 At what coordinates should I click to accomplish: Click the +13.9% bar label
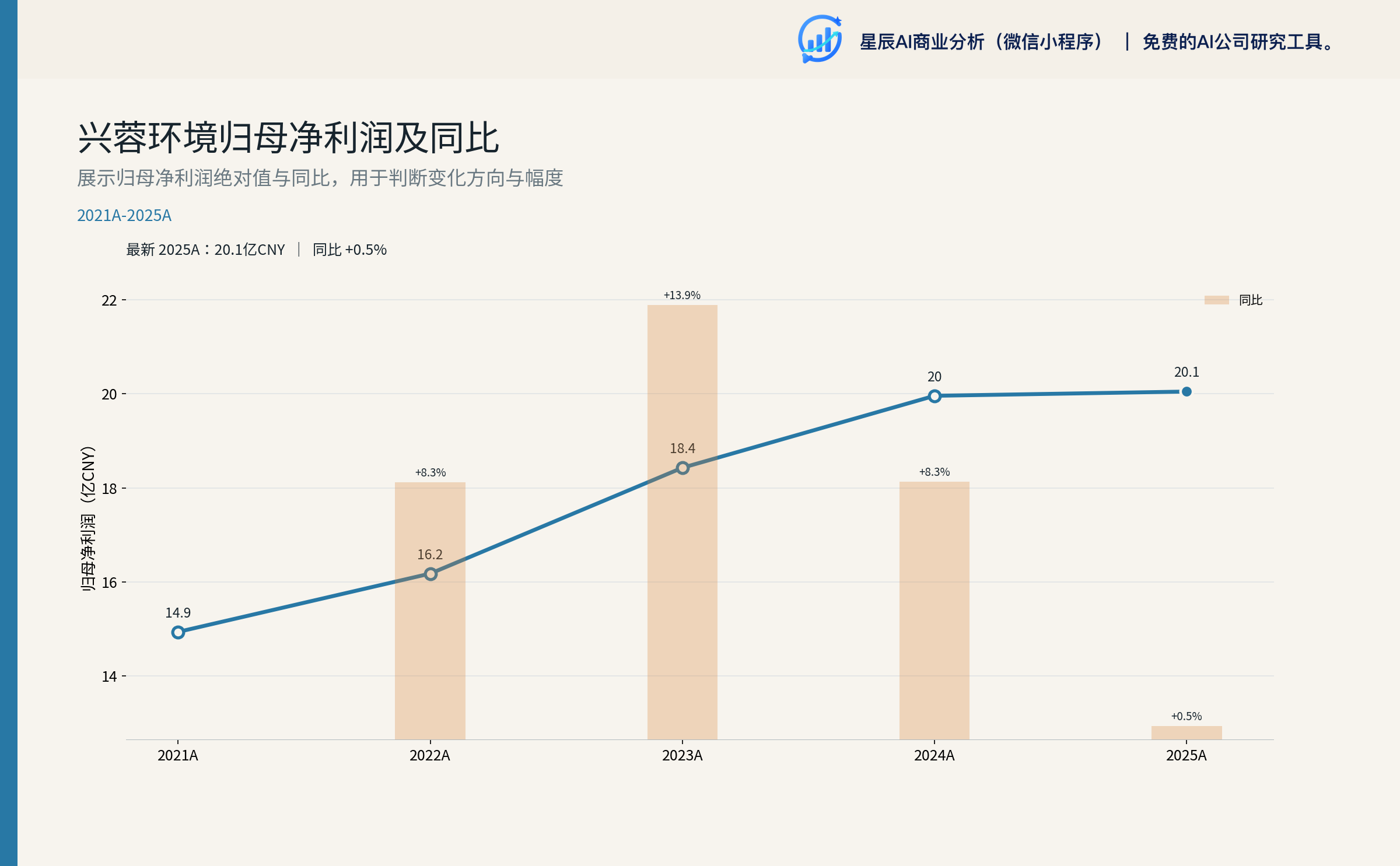pyautogui.click(x=682, y=295)
